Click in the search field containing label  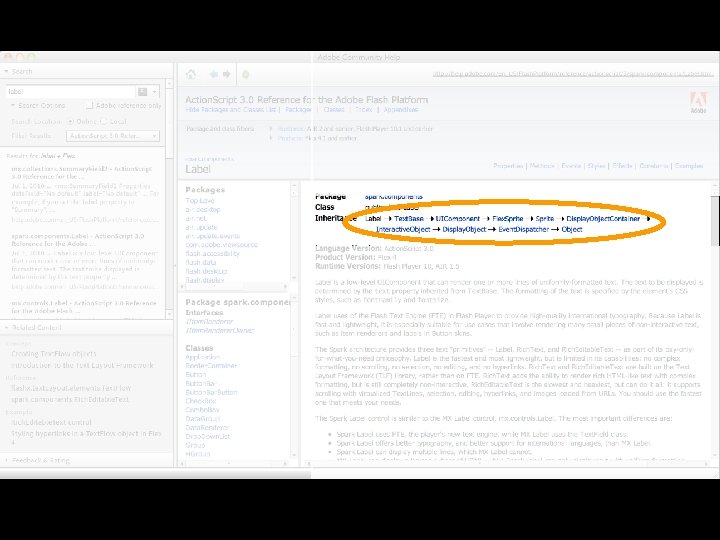[x=71, y=92]
